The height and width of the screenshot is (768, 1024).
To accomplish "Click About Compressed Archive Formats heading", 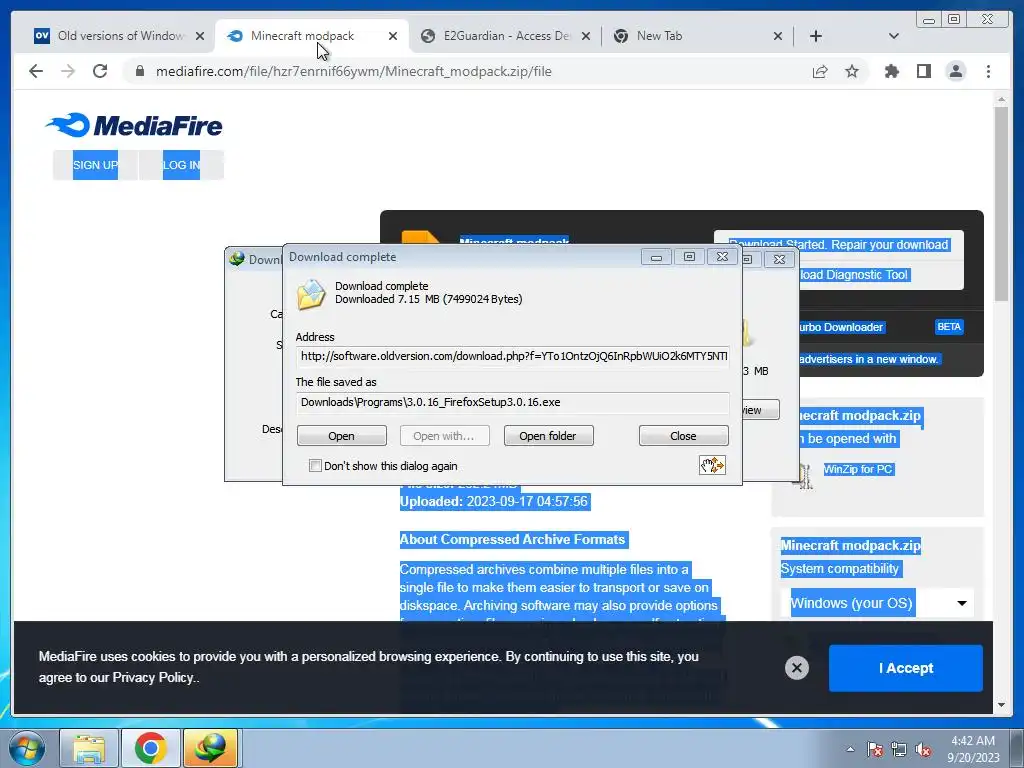I will (513, 539).
